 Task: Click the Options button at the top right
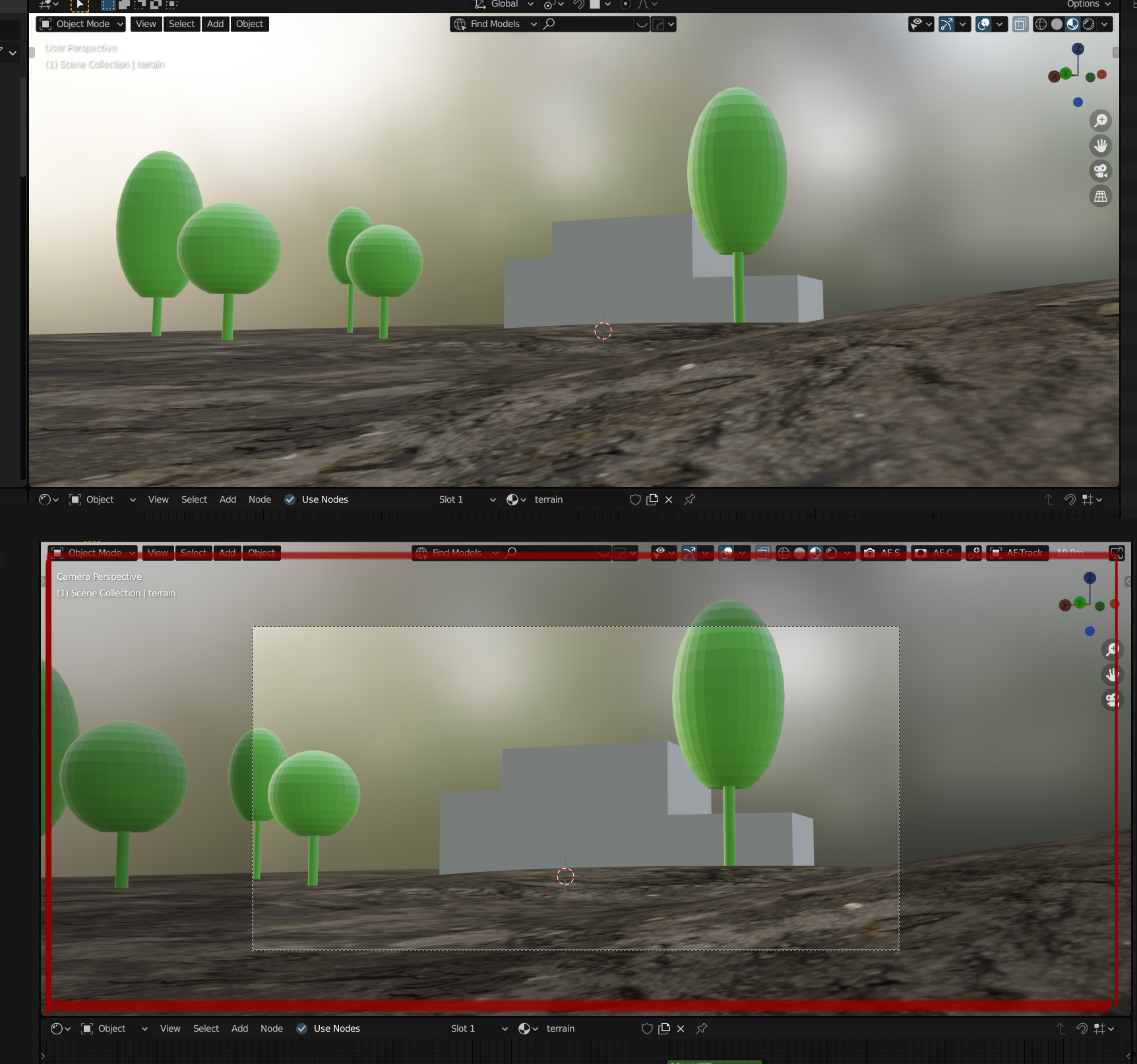[1088, 5]
